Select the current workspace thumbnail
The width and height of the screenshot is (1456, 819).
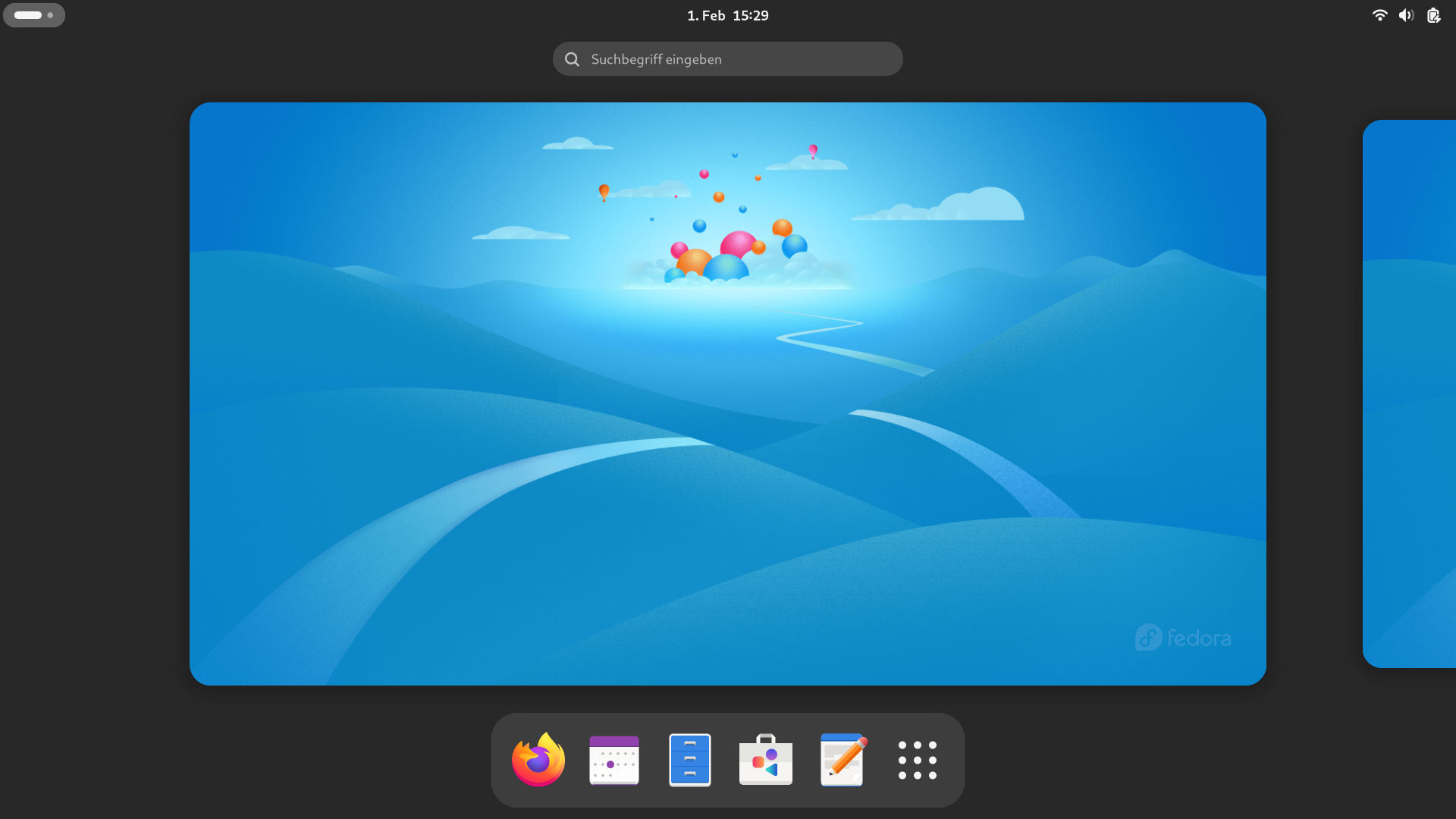pos(728,394)
